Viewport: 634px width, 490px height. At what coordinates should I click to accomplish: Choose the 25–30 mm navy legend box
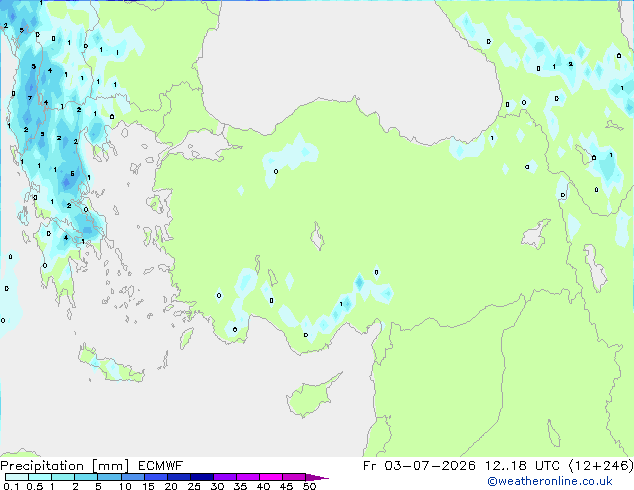coord(201,477)
